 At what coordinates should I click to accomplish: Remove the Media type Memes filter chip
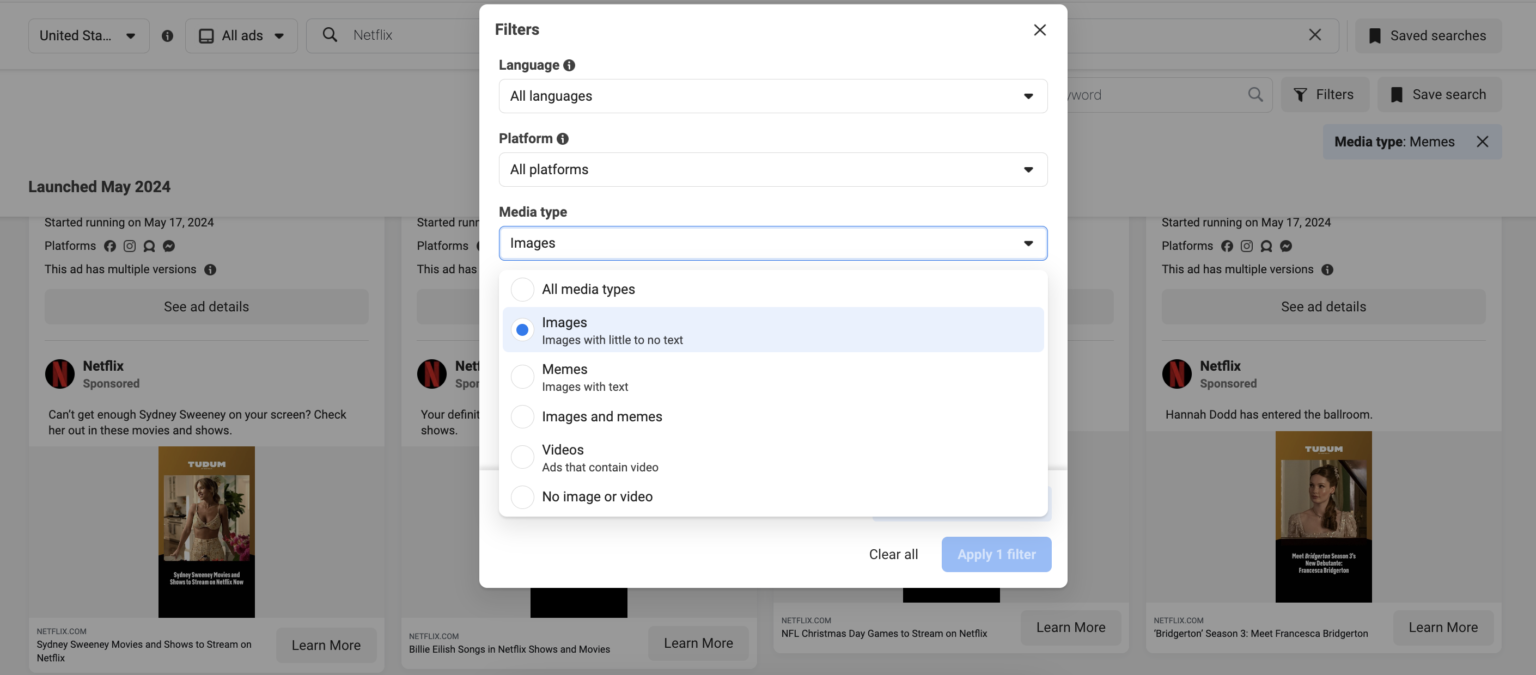tap(1482, 141)
